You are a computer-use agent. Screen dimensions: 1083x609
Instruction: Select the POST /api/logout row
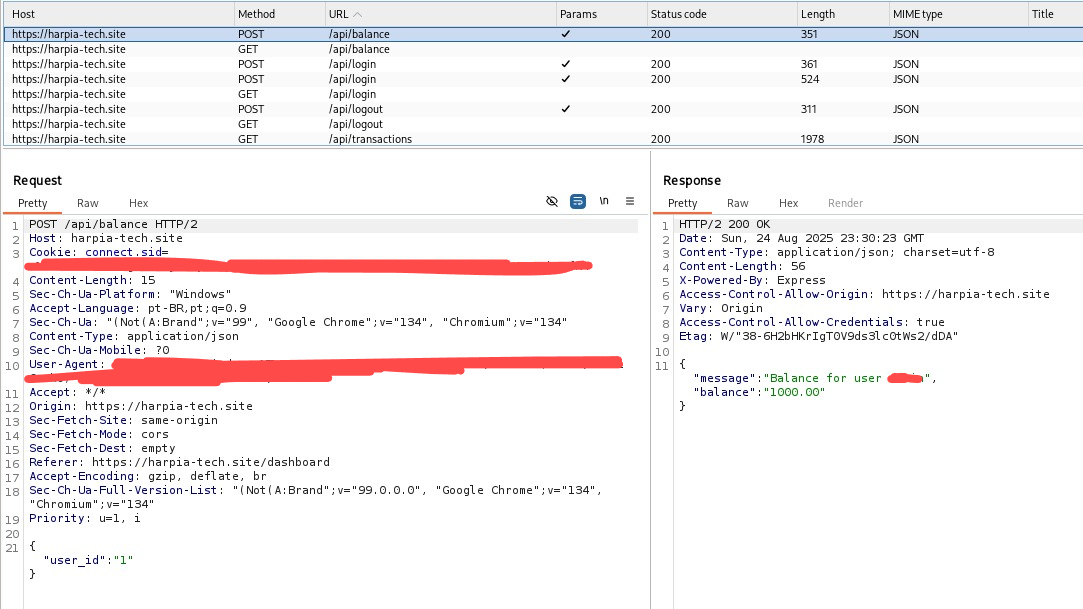pyautogui.click(x=543, y=109)
